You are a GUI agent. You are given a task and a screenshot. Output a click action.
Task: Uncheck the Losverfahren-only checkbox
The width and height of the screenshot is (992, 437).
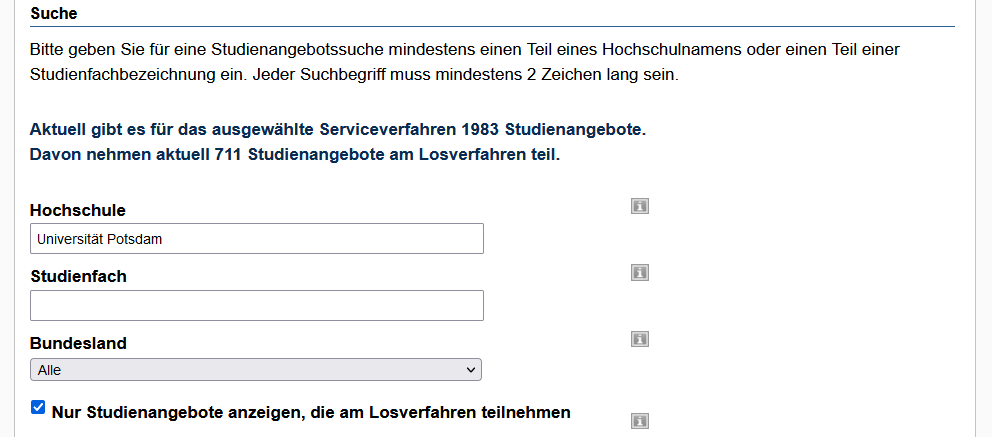pos(38,407)
